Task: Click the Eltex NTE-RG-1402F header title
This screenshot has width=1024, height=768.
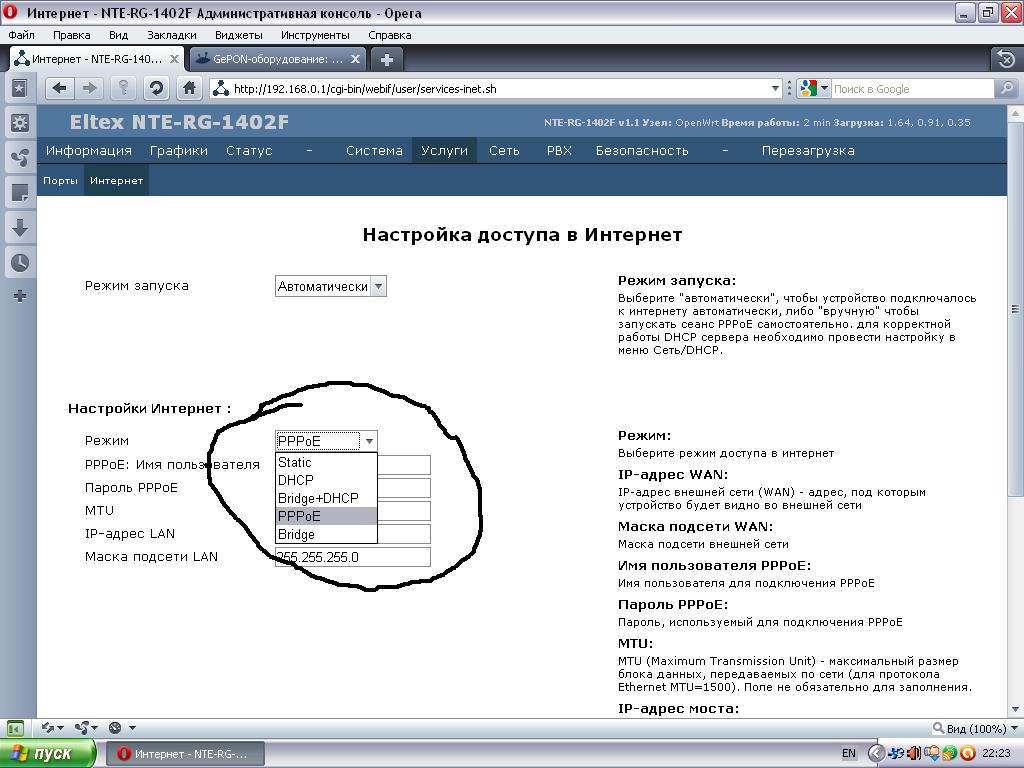Action: pyautogui.click(x=179, y=122)
